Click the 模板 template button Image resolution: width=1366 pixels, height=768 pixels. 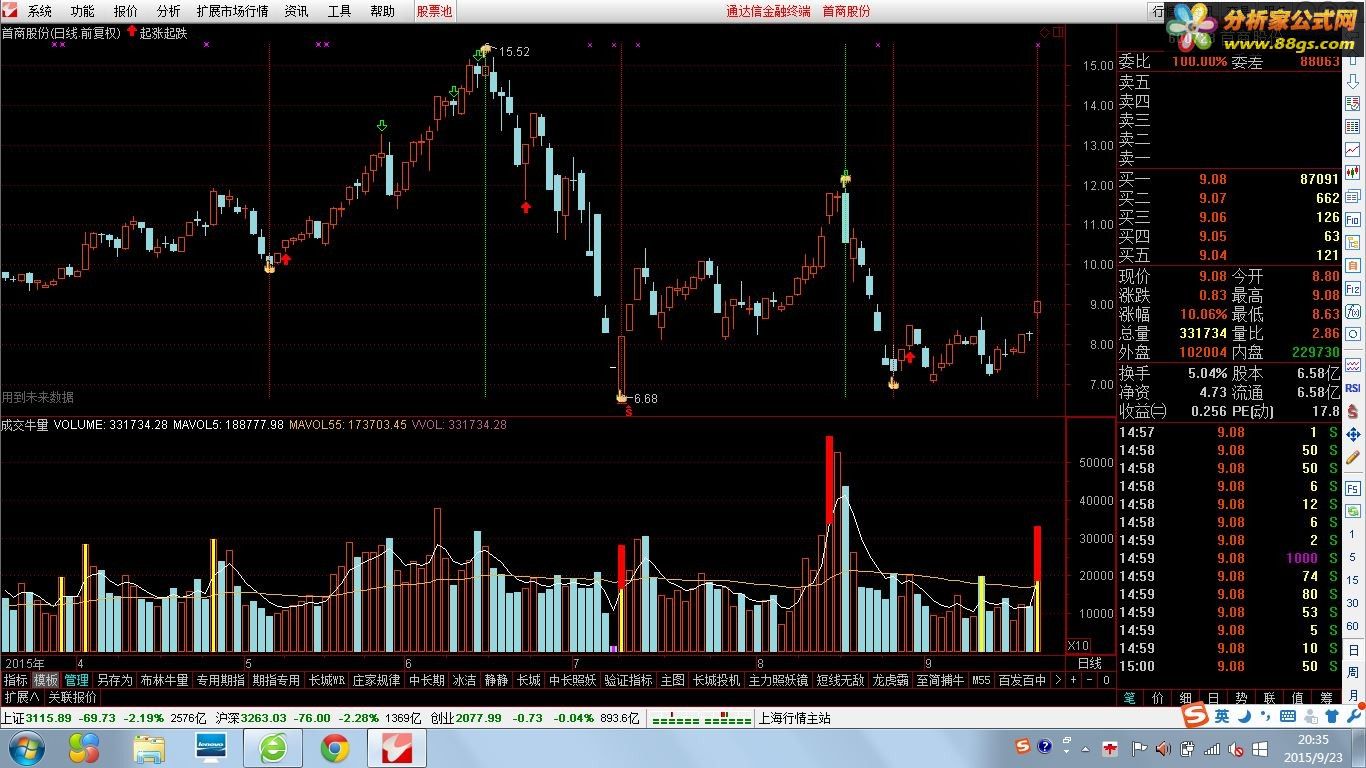coord(46,680)
